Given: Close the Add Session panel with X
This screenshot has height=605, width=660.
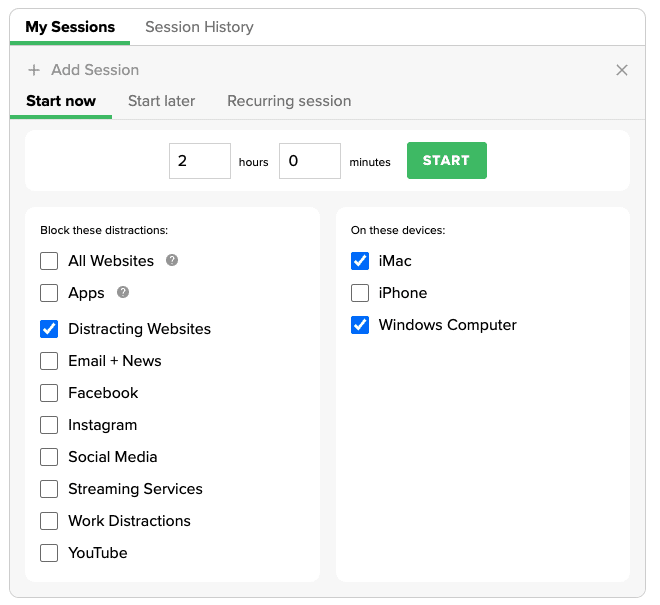Looking at the screenshot, I should tap(622, 70).
